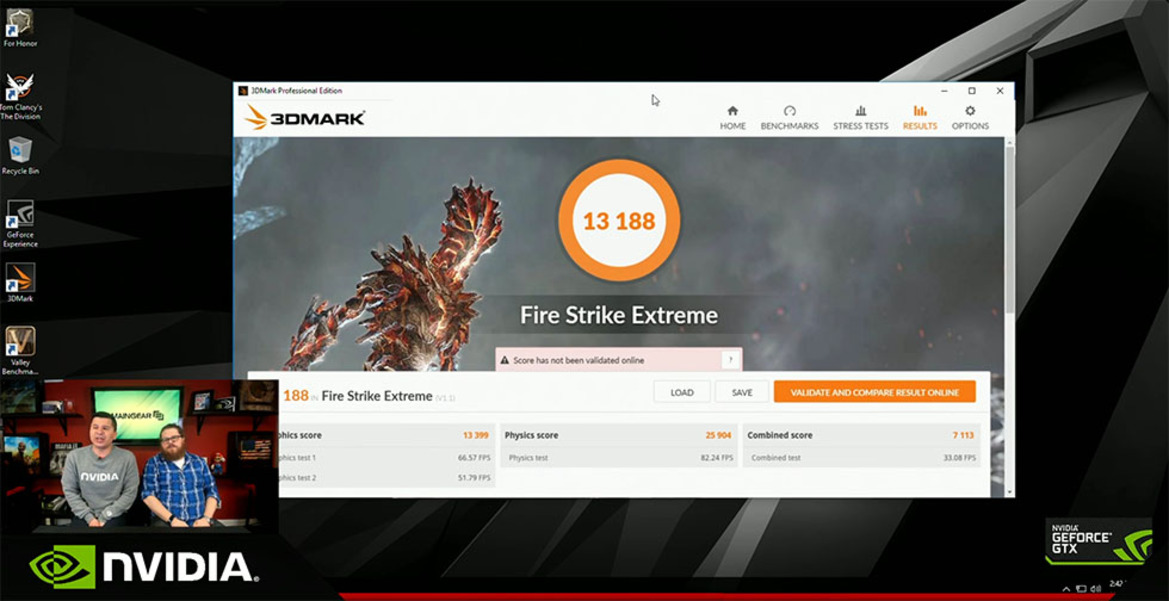
Task: Click the 66.57 FPS graphics test result
Action: (x=474, y=458)
